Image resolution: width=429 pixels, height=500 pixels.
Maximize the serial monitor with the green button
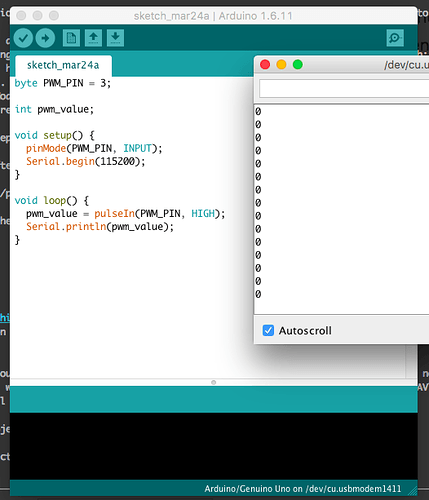coord(298,64)
